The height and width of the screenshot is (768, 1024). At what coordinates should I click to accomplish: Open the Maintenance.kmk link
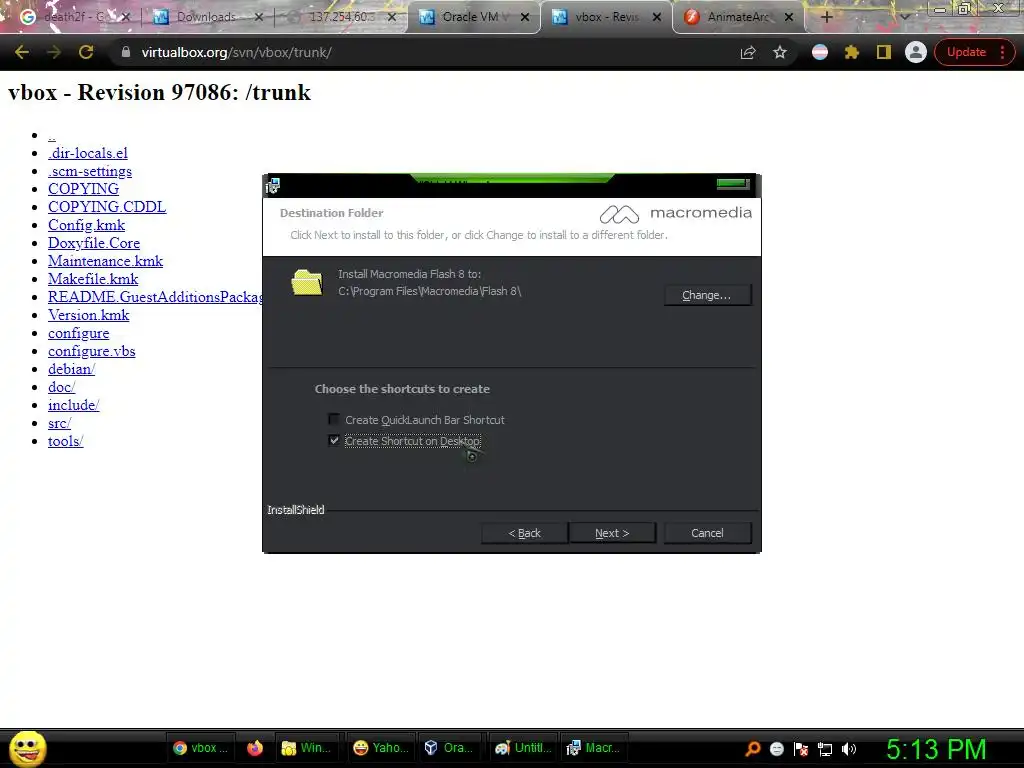[105, 261]
